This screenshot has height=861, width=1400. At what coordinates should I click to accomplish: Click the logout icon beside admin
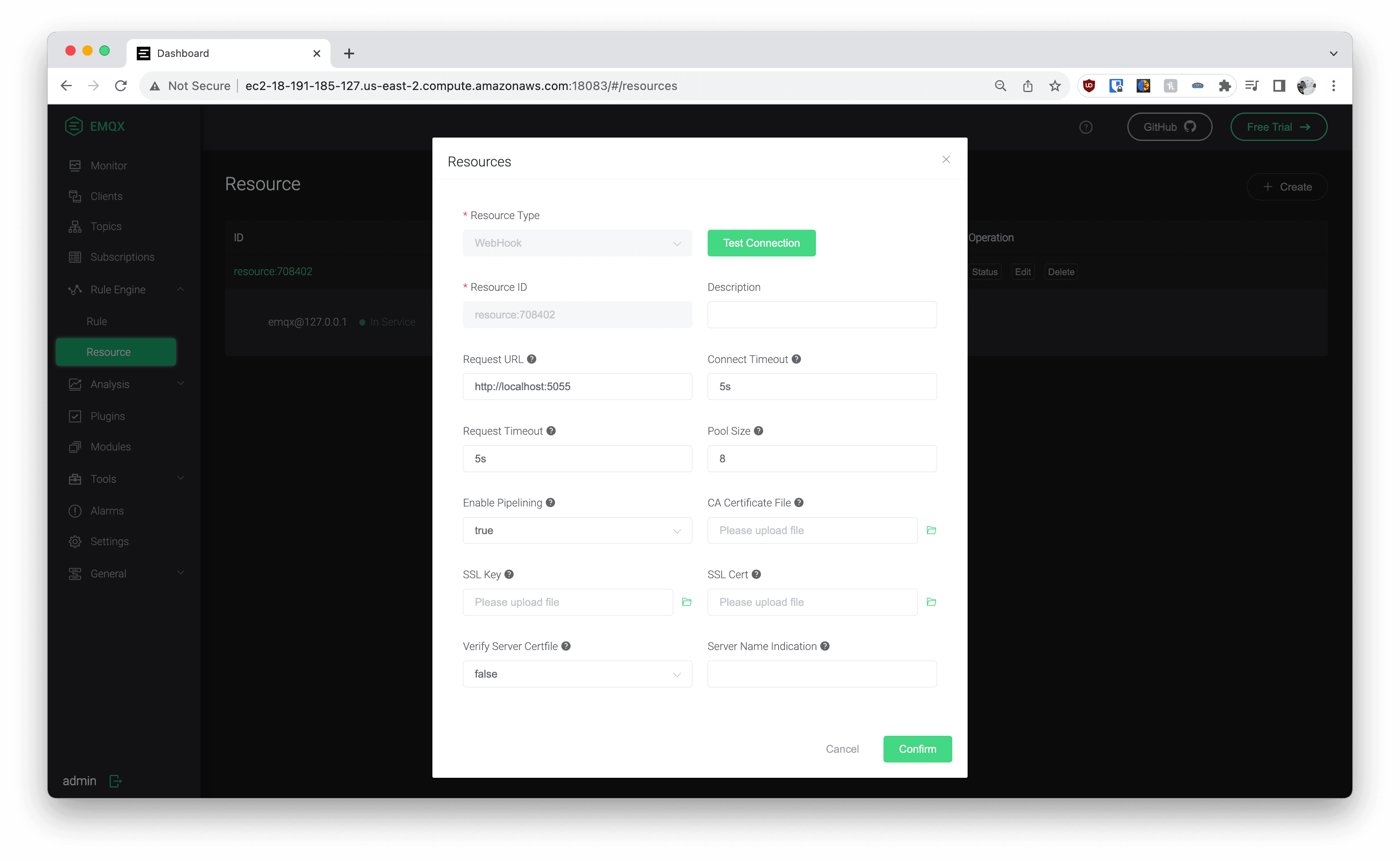pyautogui.click(x=116, y=781)
